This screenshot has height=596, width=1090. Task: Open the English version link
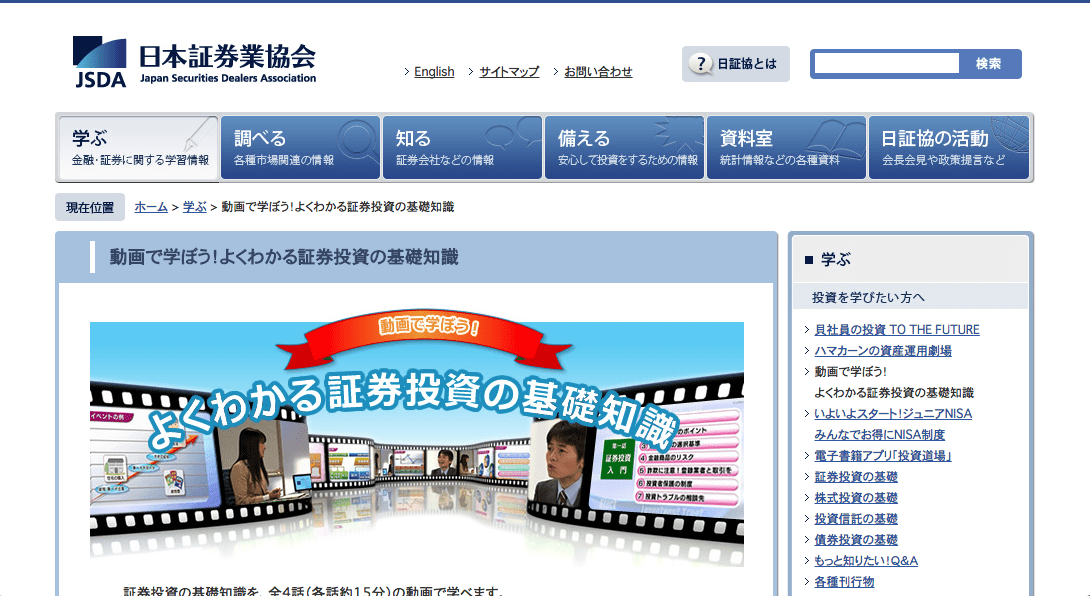[x=434, y=72]
